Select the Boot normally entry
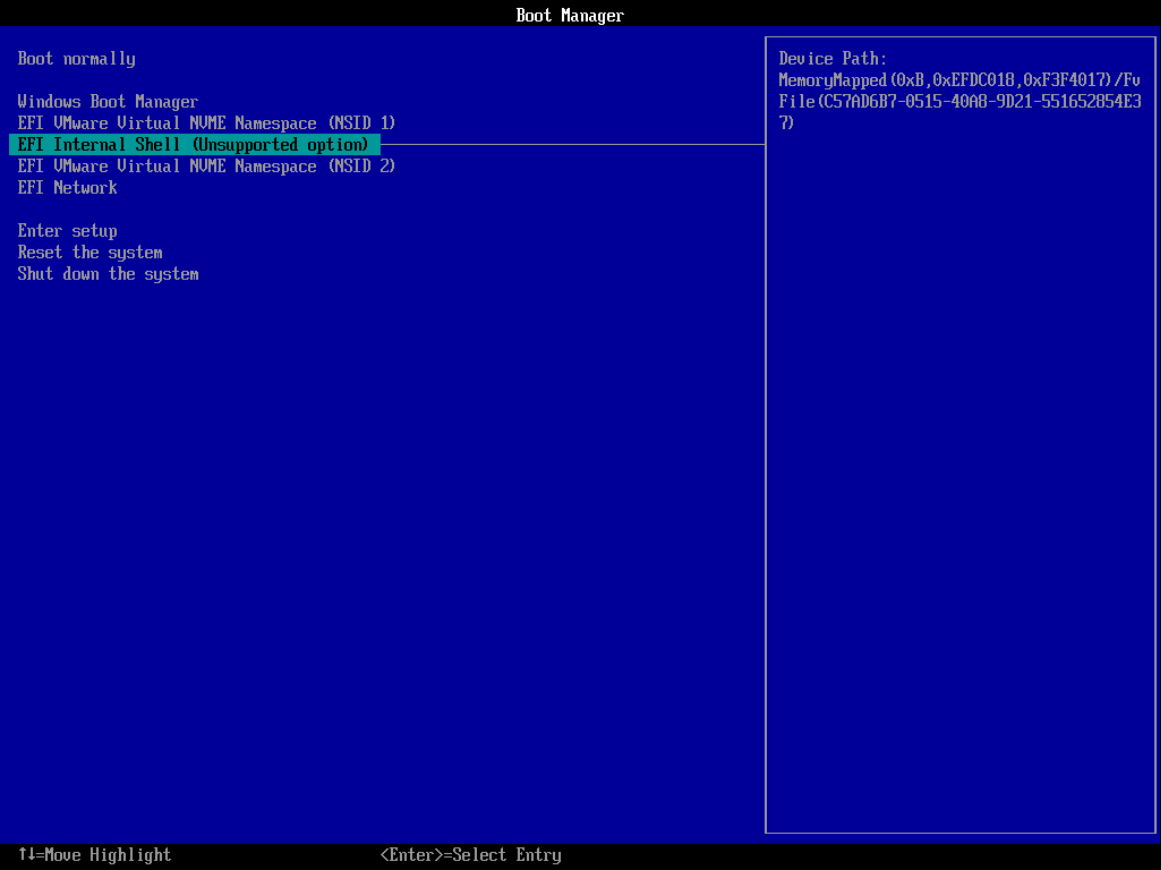Viewport: 1161px width, 870px height. pos(75,58)
